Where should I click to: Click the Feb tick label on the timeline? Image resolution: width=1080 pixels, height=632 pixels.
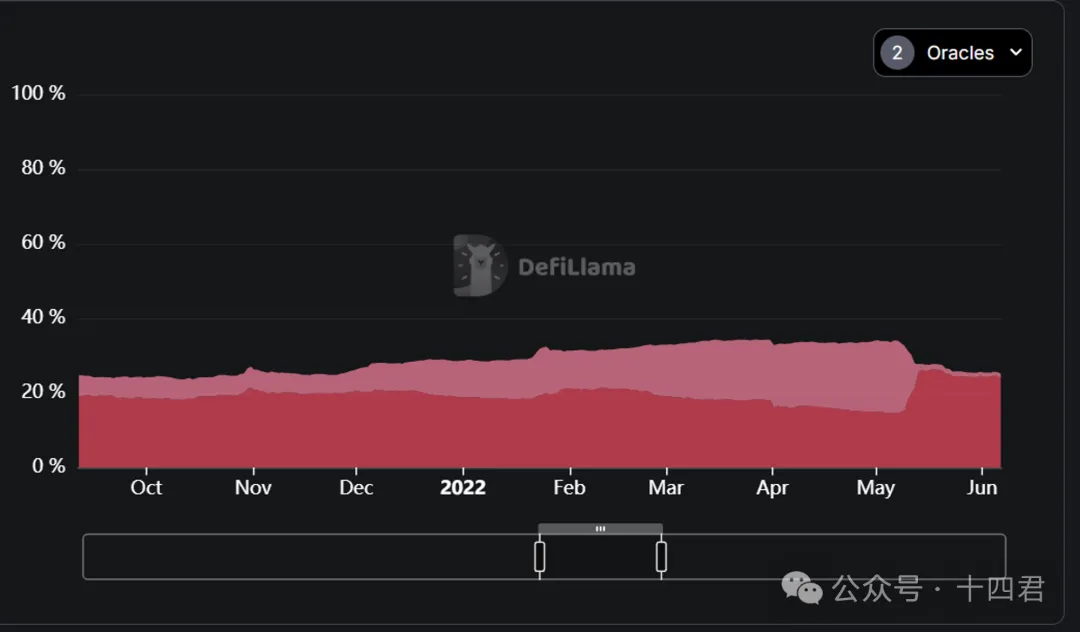[570, 487]
